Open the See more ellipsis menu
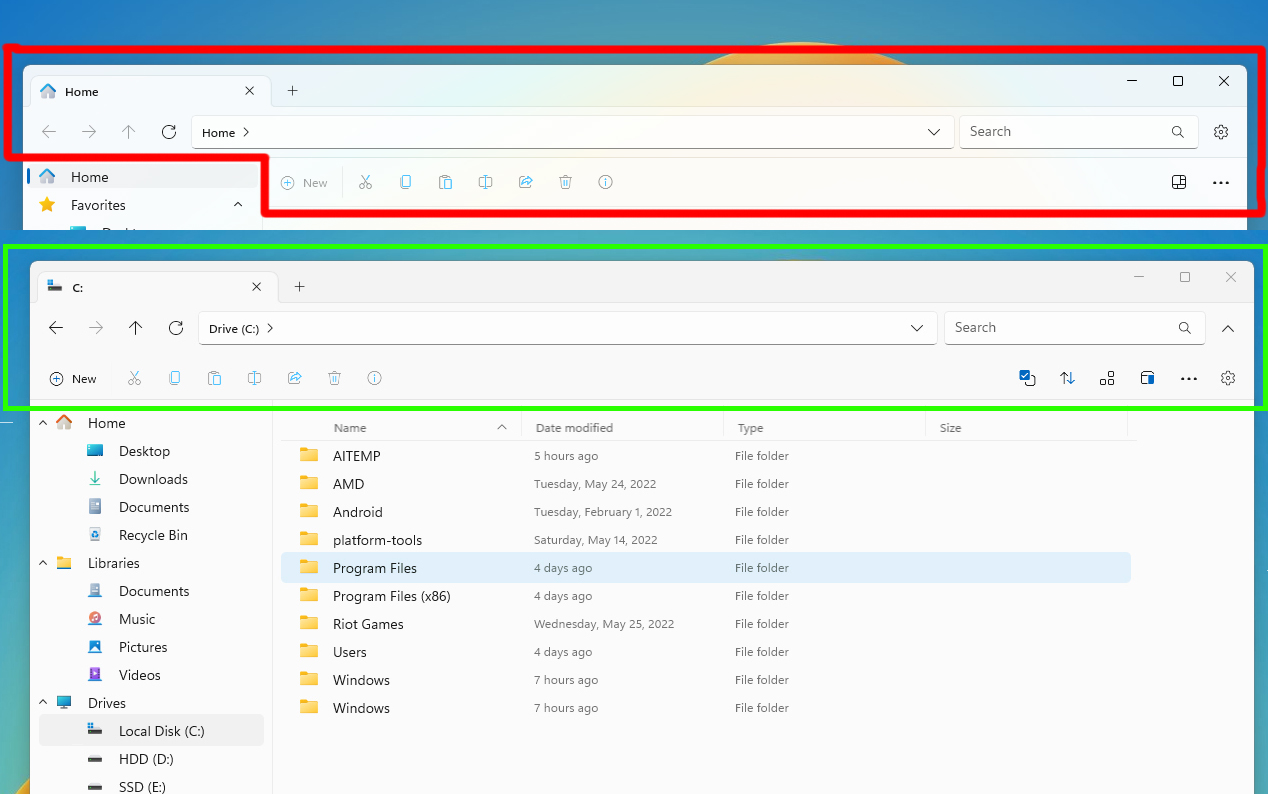 coord(1189,378)
